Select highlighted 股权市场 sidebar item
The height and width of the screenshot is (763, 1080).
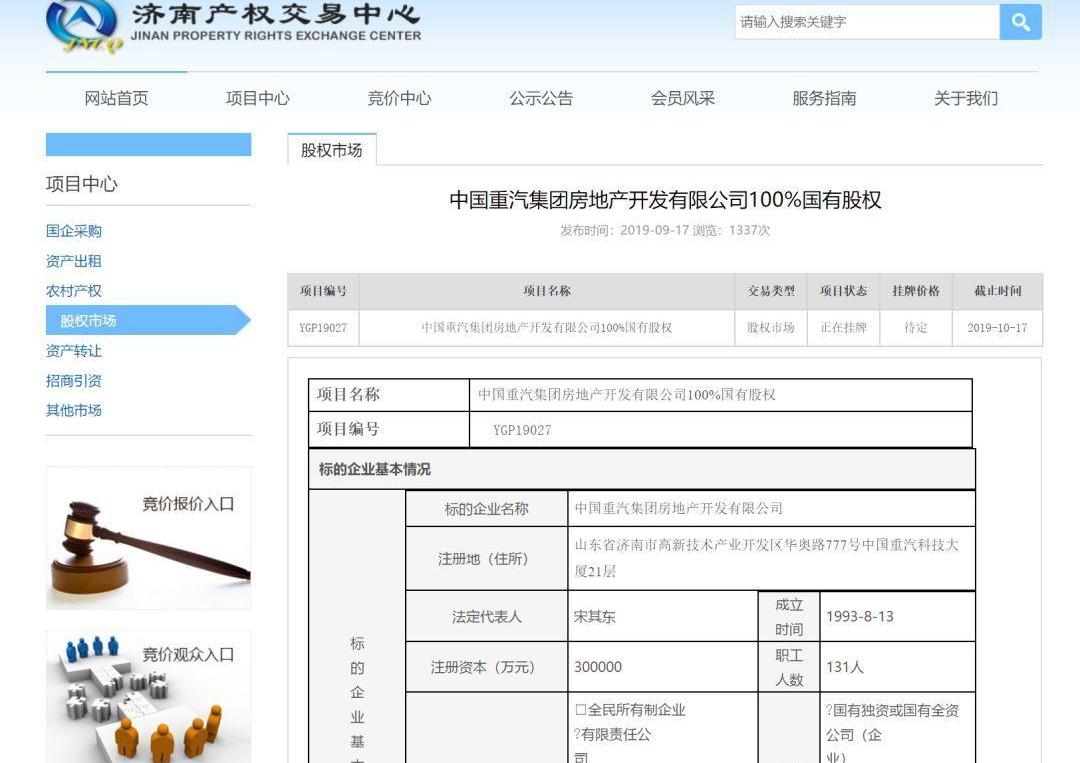148,320
